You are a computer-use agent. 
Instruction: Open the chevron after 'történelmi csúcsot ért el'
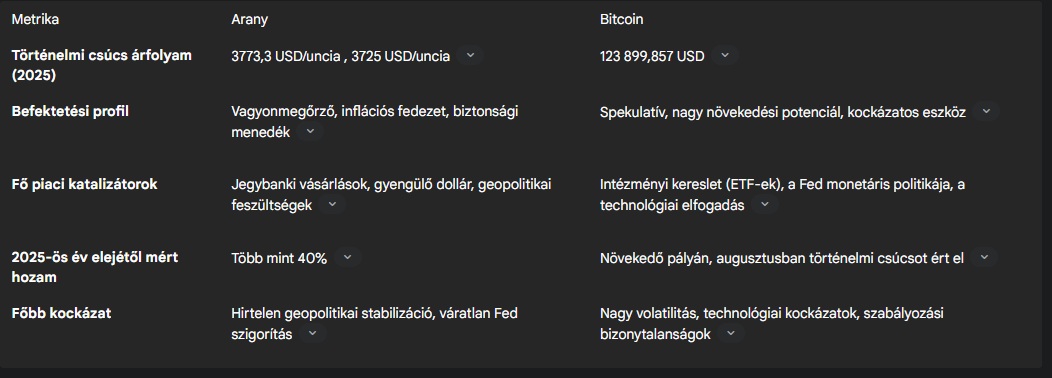(x=984, y=257)
